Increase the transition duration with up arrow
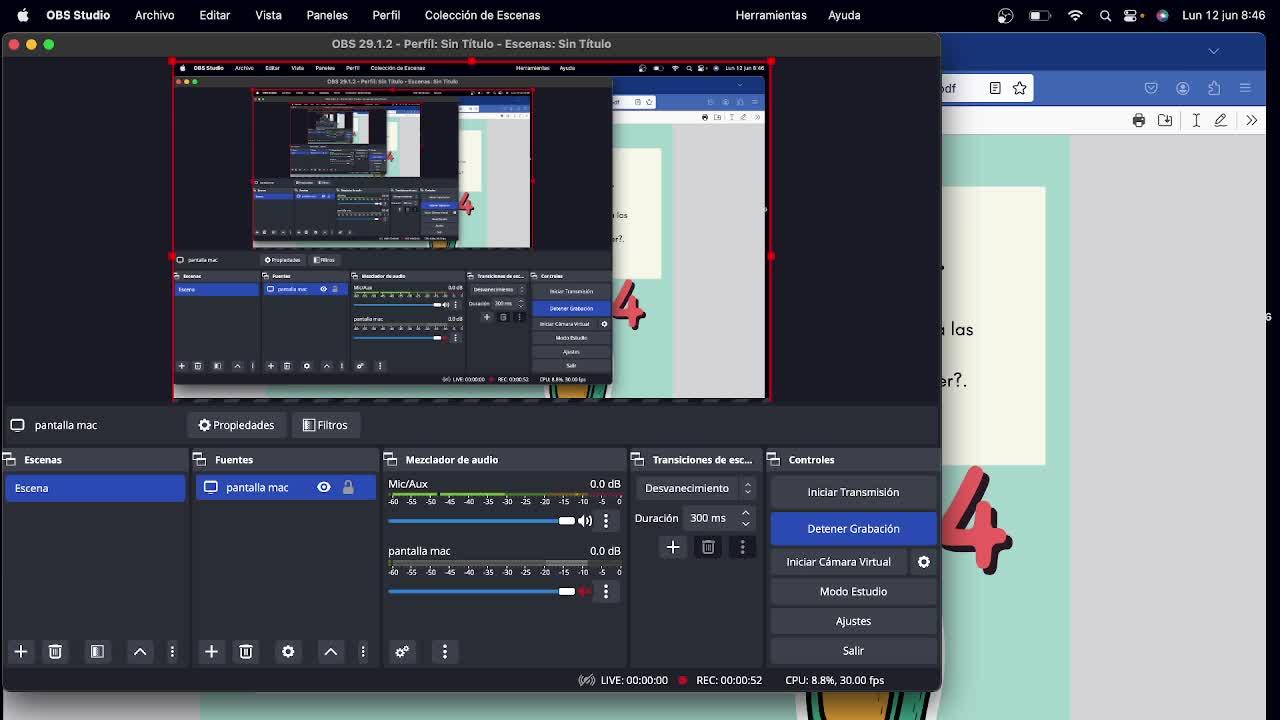 (745, 513)
